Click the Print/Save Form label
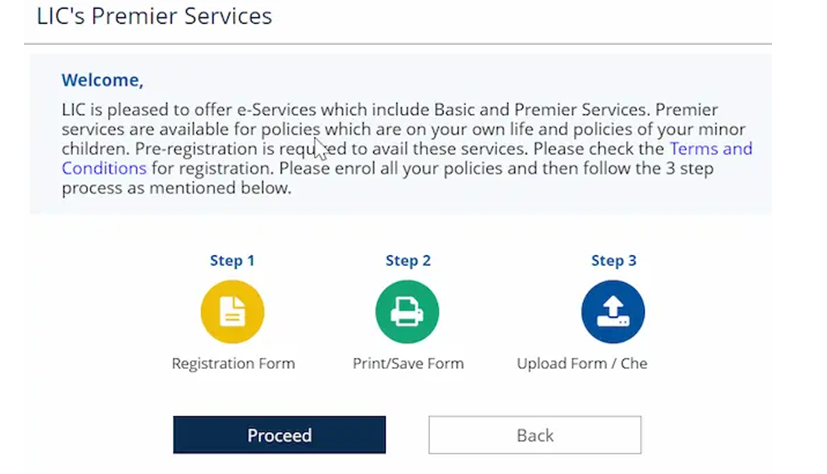 pyautogui.click(x=408, y=363)
